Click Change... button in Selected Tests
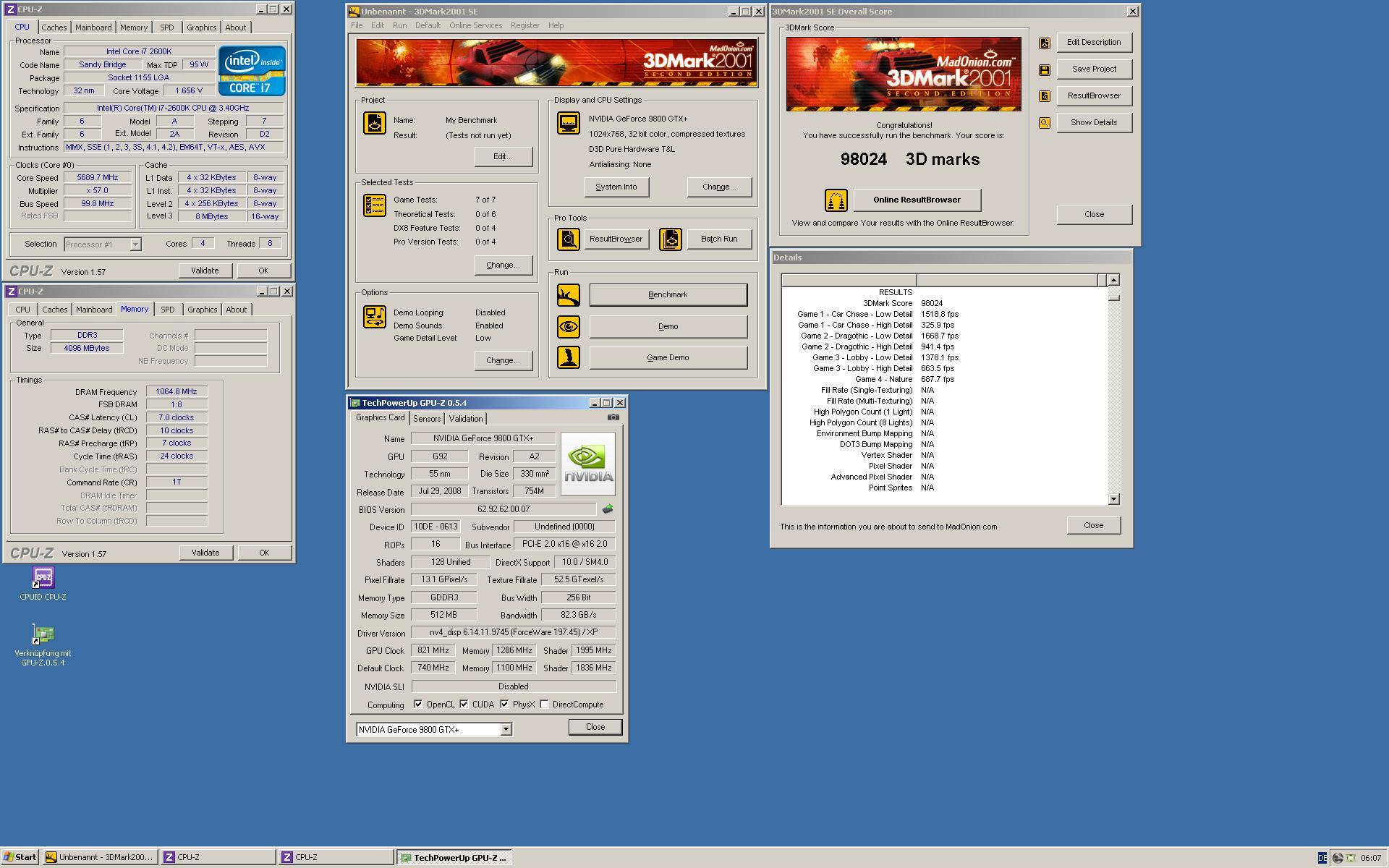Image resolution: width=1389 pixels, height=868 pixels. pos(503,265)
